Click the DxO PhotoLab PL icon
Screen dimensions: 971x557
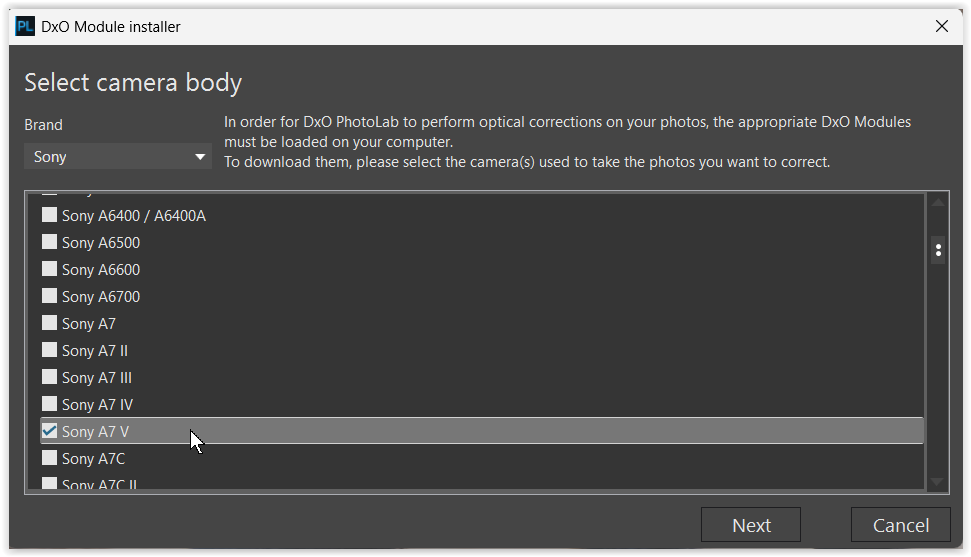tap(25, 27)
